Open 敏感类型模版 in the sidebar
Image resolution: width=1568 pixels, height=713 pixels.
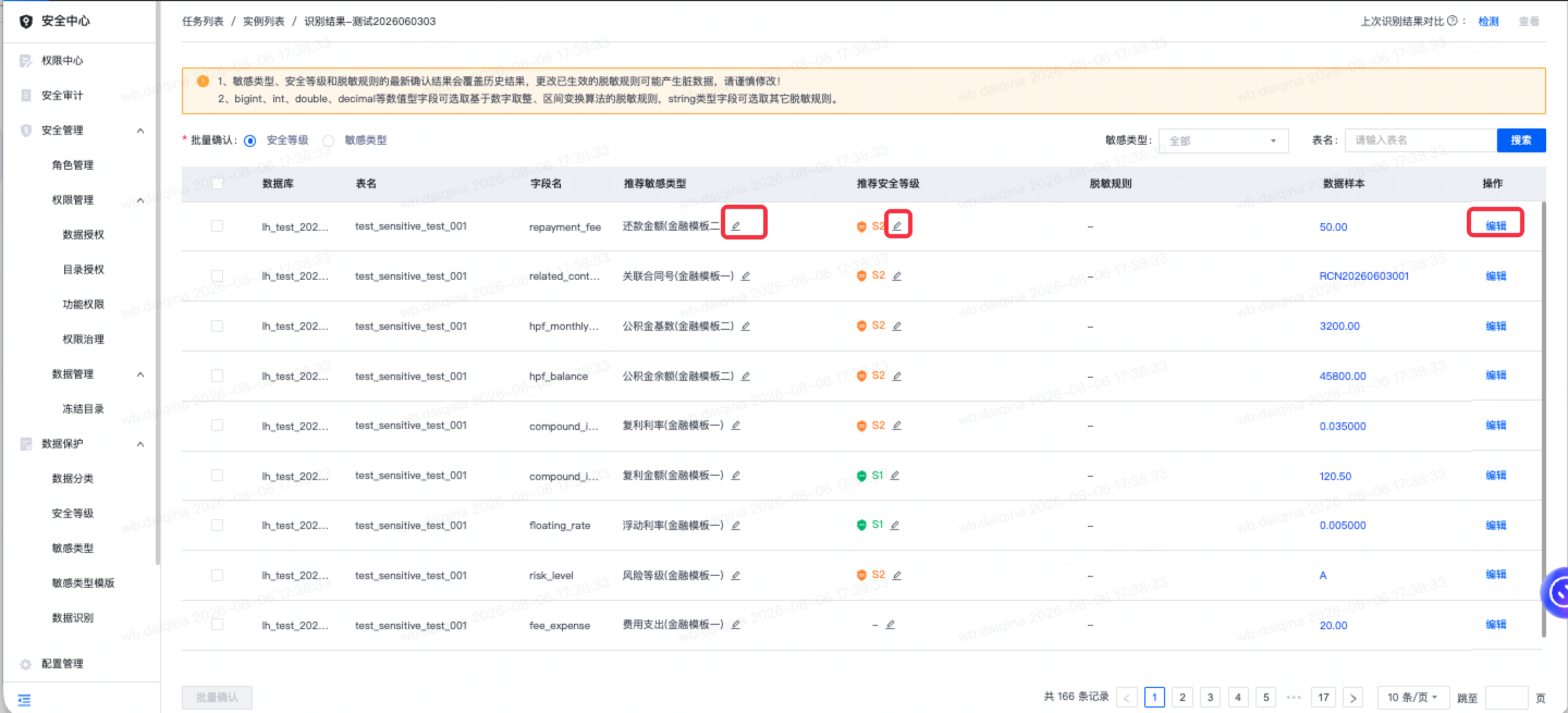83,583
